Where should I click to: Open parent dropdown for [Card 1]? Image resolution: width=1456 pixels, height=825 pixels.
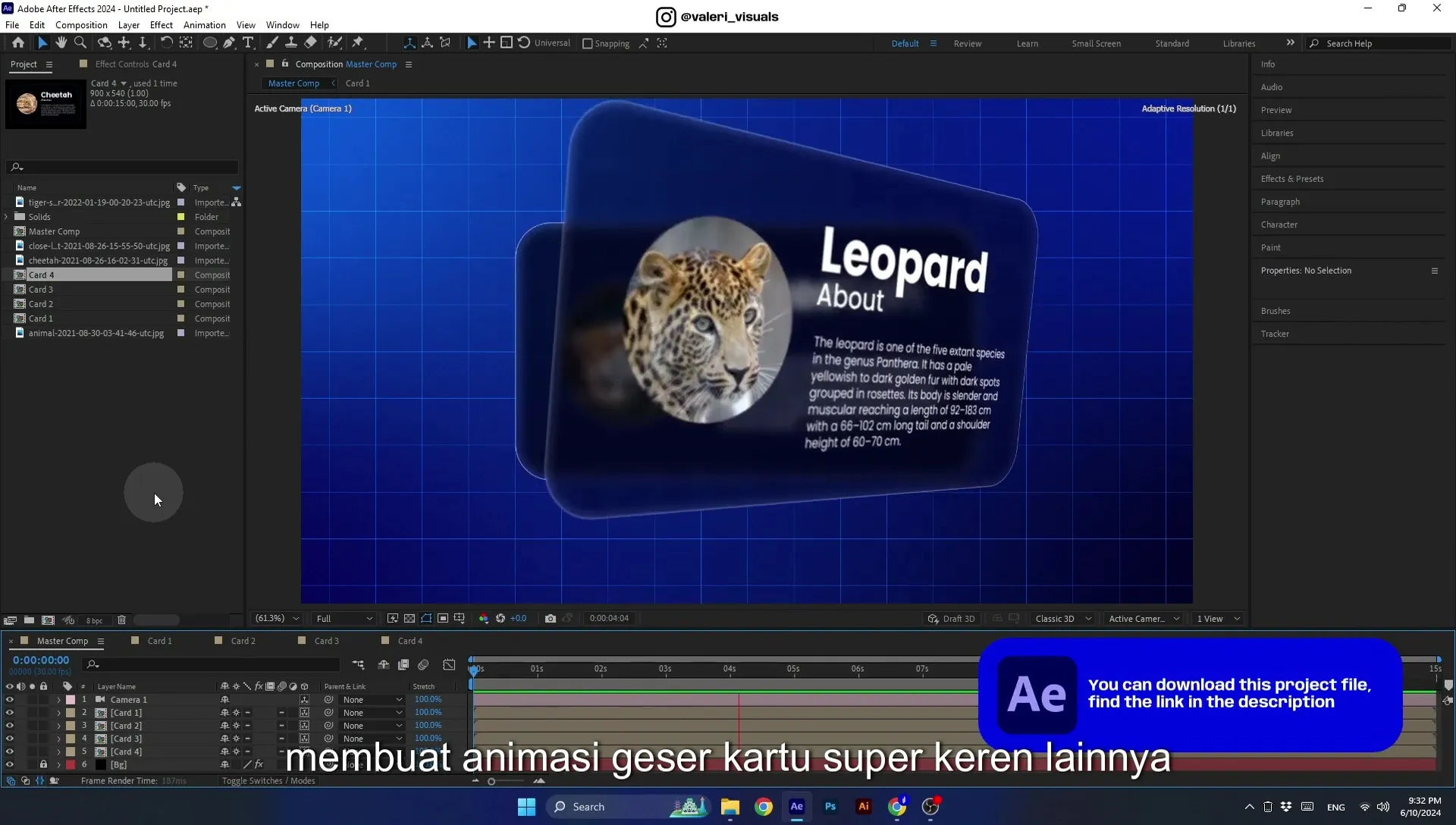[x=372, y=713]
